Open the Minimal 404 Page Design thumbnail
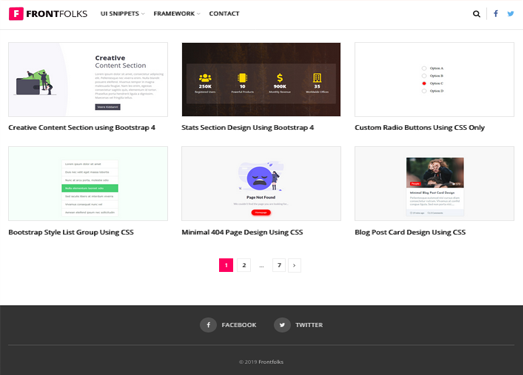523x375 pixels. click(x=261, y=183)
